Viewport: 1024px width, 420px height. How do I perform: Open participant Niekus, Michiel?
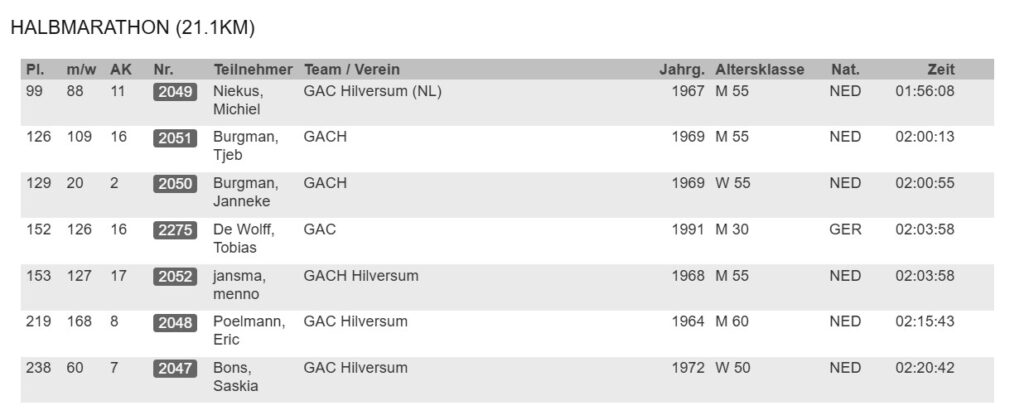(239, 99)
